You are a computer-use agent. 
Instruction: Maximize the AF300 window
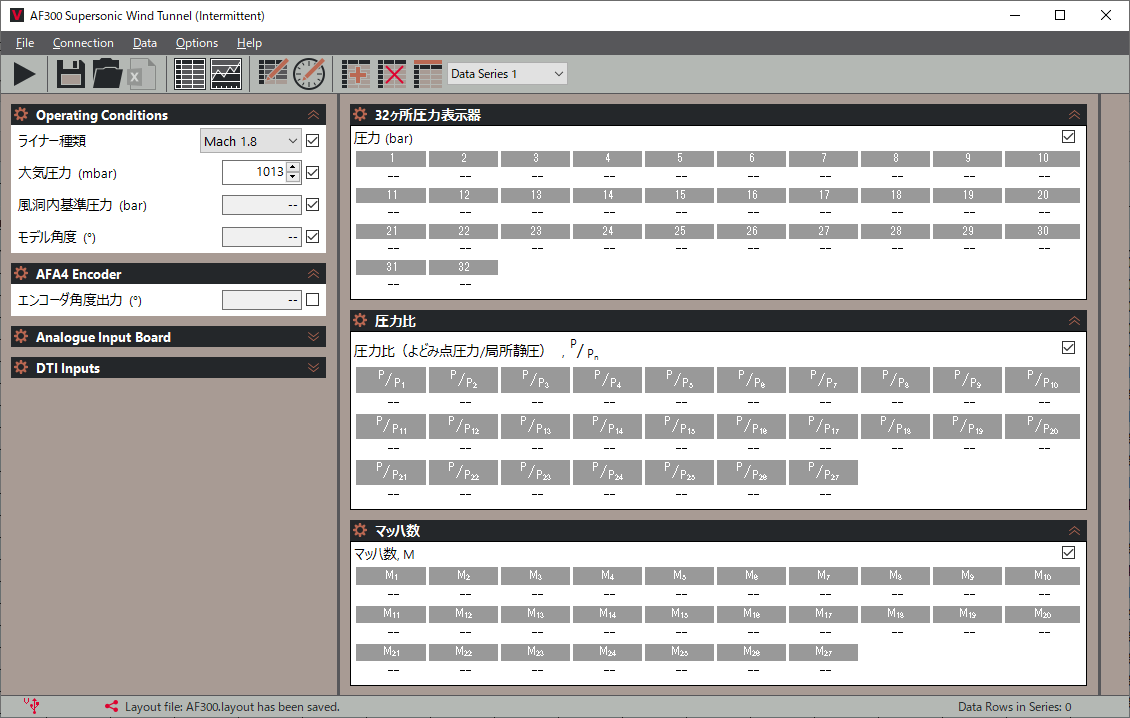pyautogui.click(x=1059, y=15)
